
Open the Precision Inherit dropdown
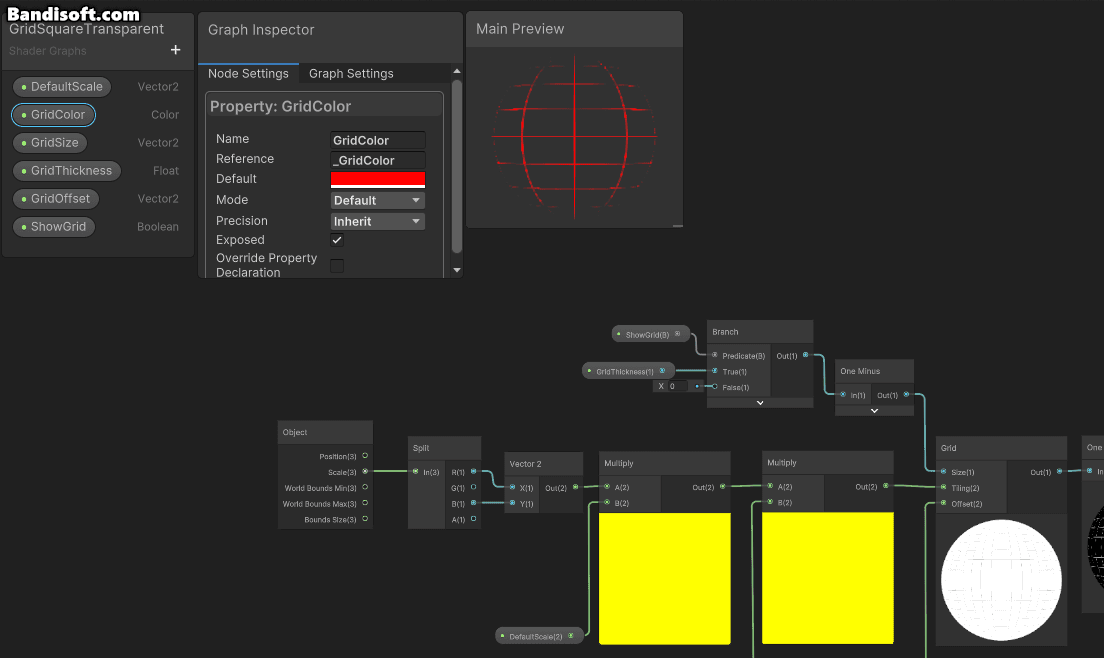tap(377, 221)
